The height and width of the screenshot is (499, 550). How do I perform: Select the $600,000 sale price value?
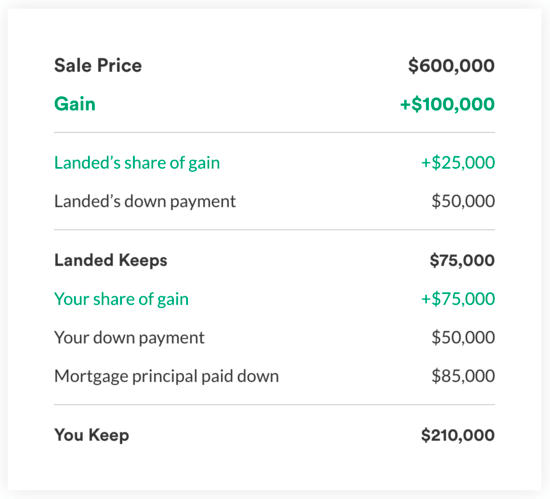click(x=451, y=66)
